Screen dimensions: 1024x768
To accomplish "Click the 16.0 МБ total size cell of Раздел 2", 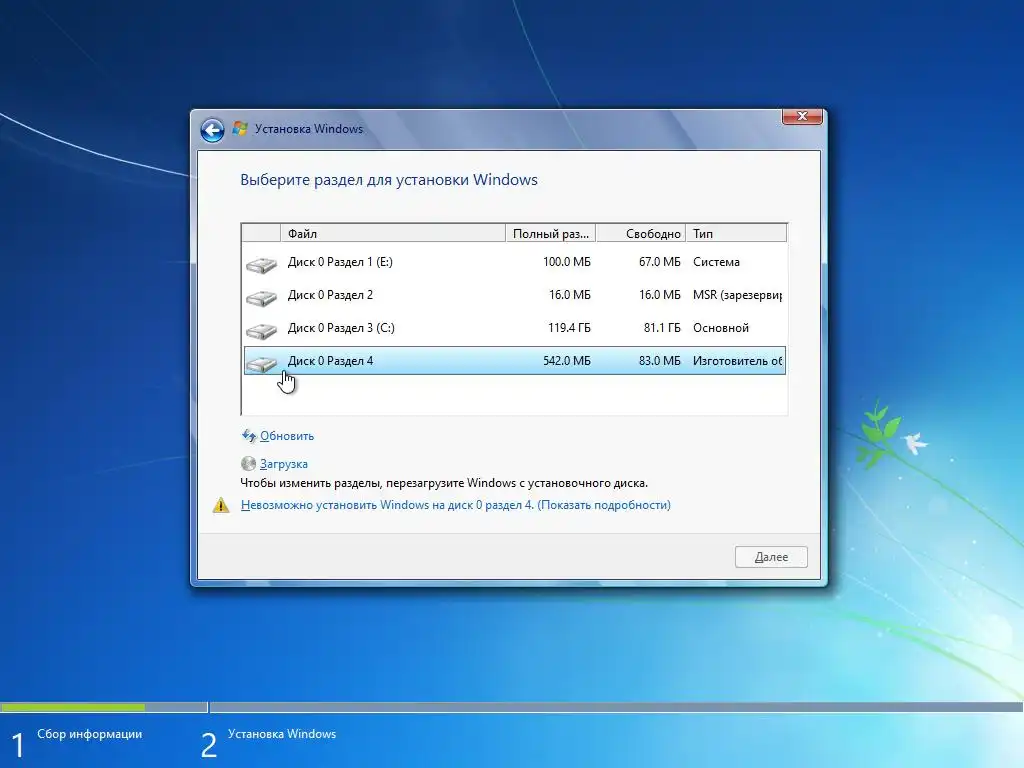I will pyautogui.click(x=569, y=295).
